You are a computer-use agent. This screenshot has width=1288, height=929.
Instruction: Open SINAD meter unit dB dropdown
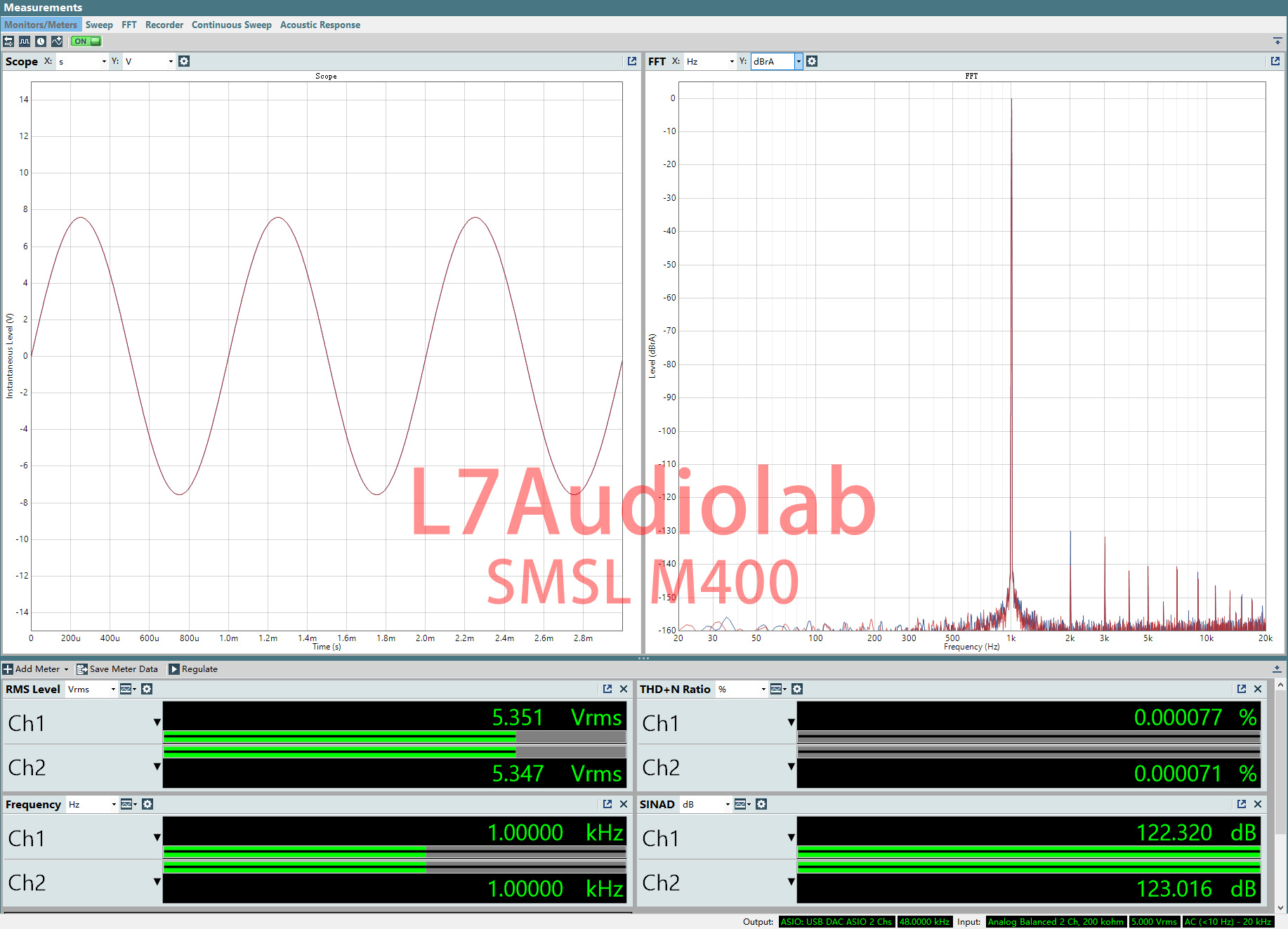(x=706, y=804)
